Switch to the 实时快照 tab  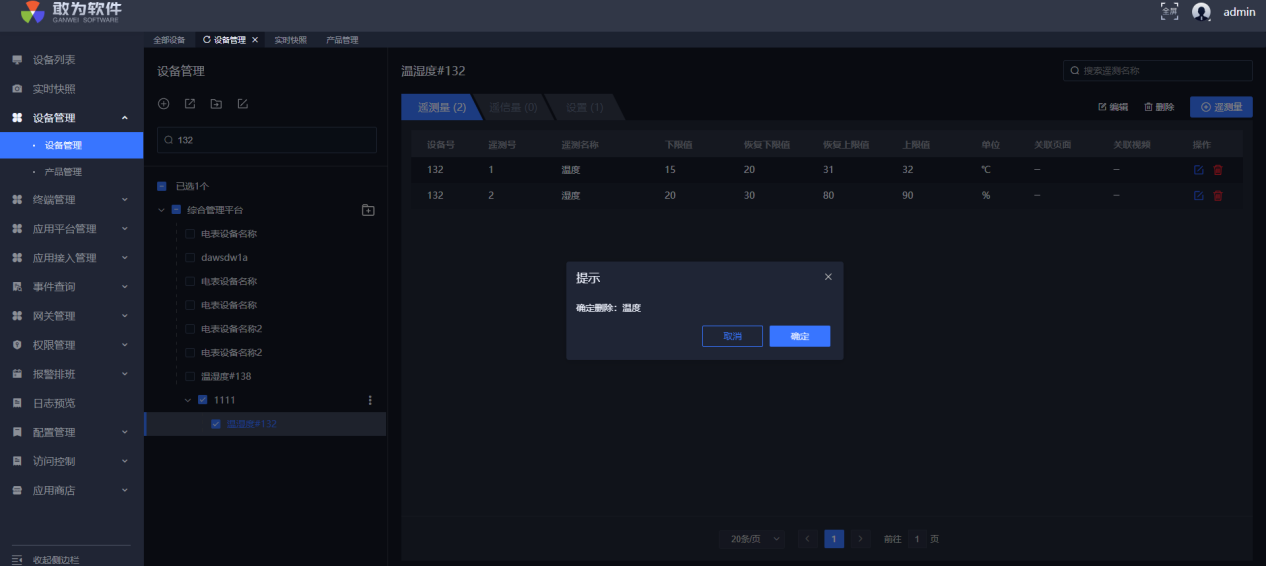coord(291,40)
